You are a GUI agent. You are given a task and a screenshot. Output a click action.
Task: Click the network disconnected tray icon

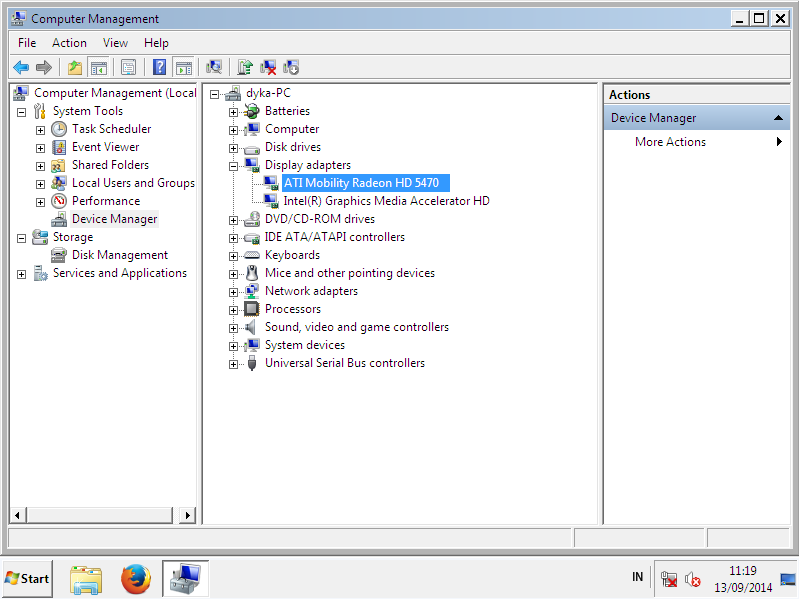point(669,580)
